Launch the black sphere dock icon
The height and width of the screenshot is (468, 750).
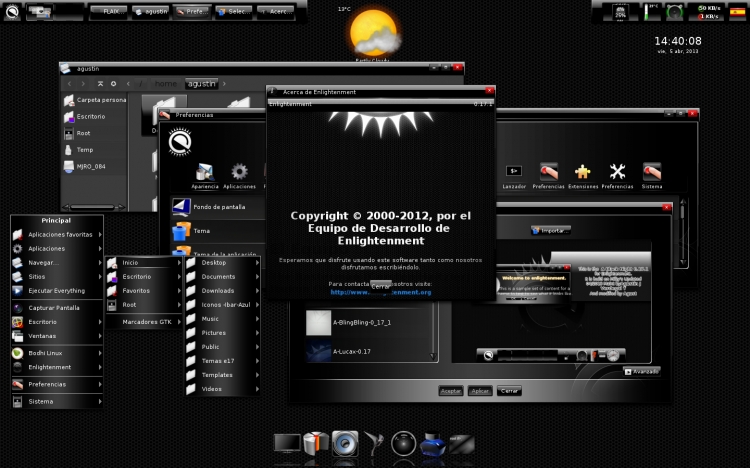point(403,444)
